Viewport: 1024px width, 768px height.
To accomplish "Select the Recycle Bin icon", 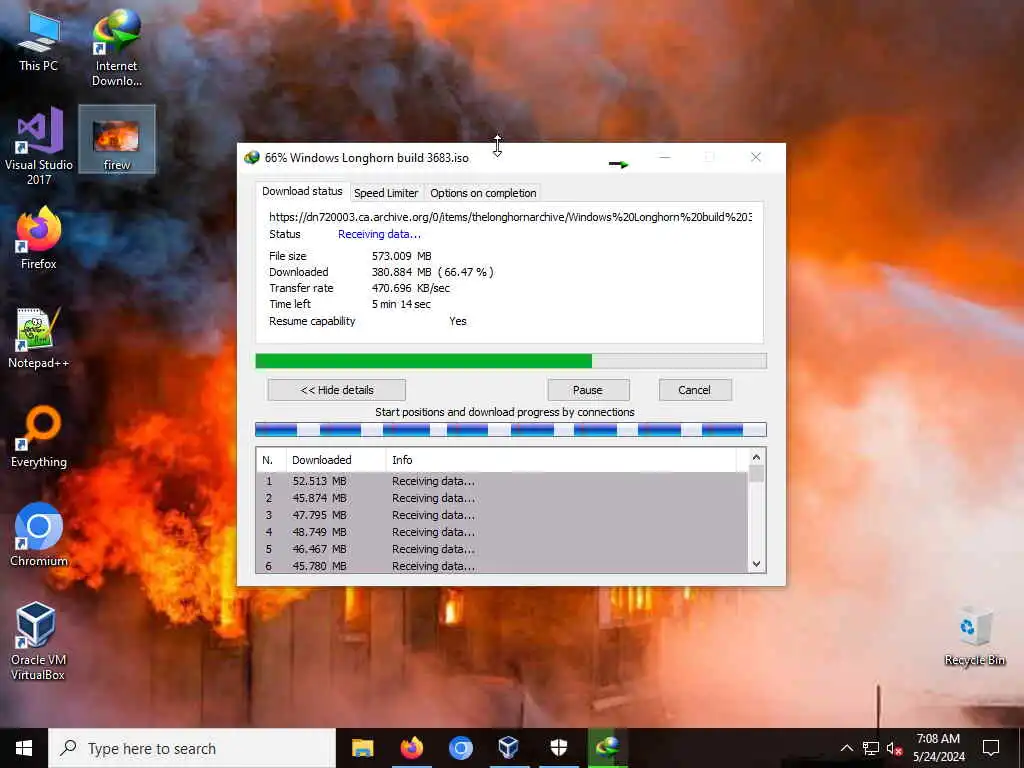I will pyautogui.click(x=974, y=636).
